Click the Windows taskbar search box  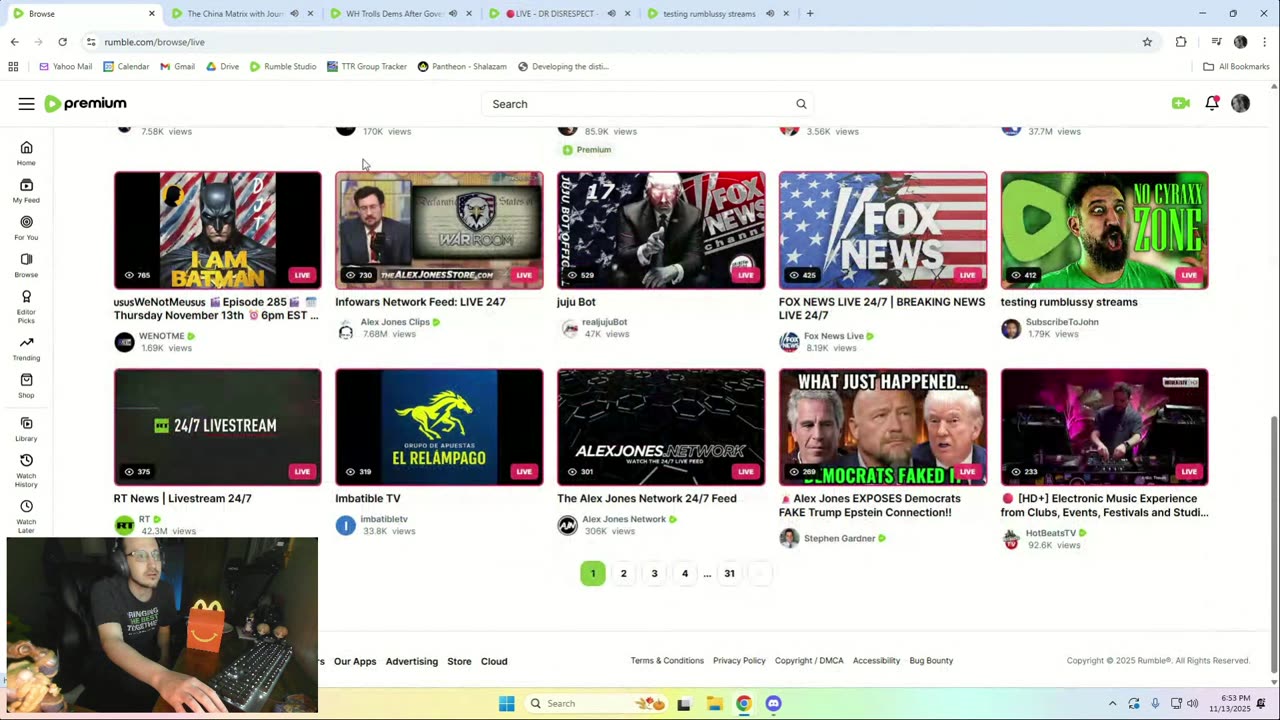(x=595, y=703)
